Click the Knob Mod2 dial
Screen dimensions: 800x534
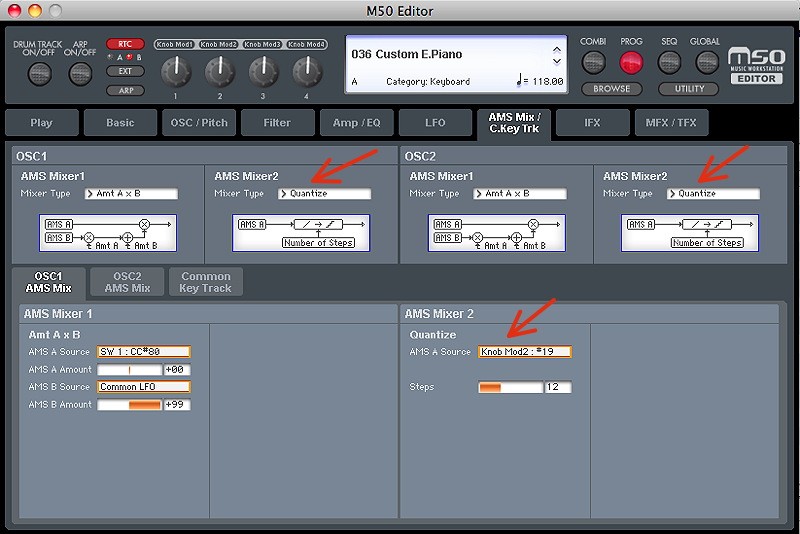pyautogui.click(x=220, y=72)
